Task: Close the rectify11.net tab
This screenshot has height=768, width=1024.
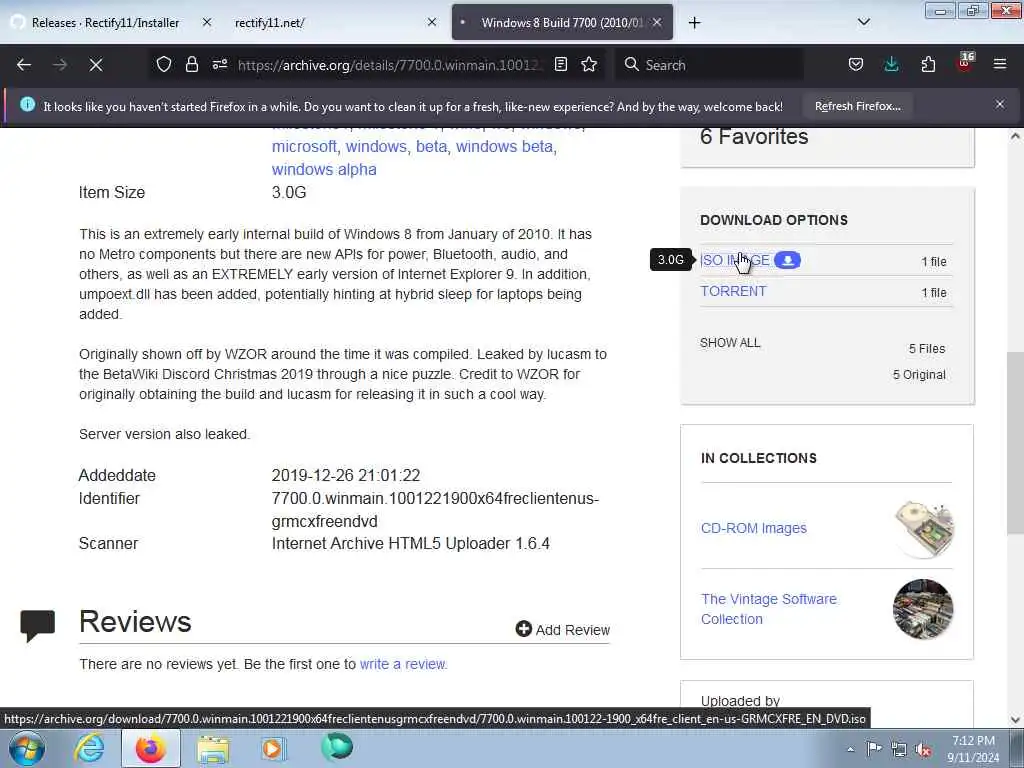Action: click(x=432, y=22)
